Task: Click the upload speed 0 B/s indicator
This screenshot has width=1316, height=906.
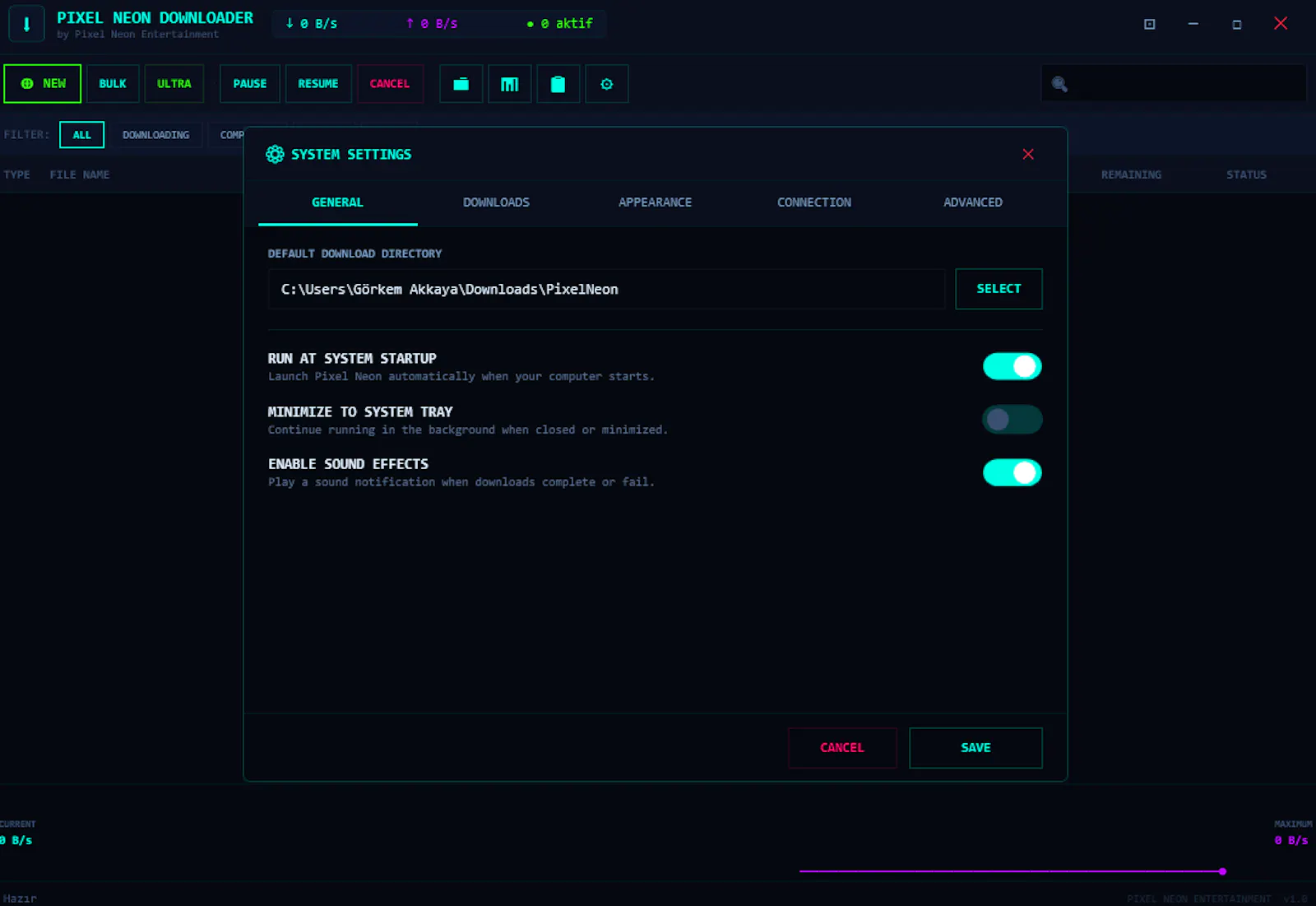Action: click(431, 24)
